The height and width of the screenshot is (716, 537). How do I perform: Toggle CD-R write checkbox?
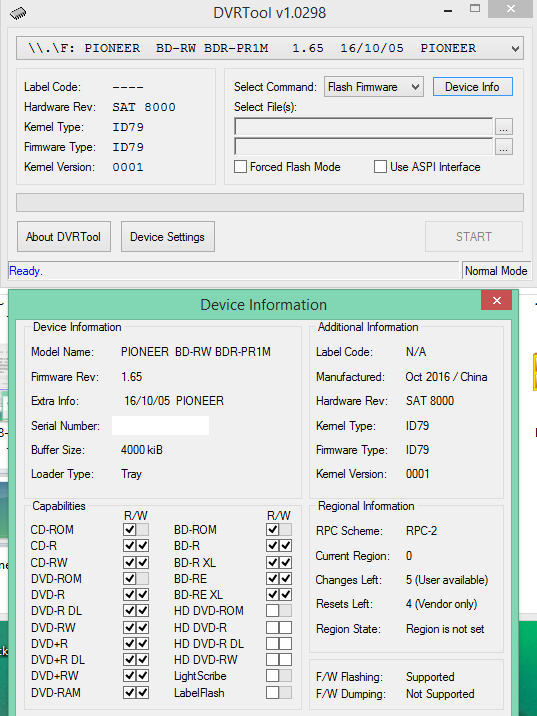[142, 546]
